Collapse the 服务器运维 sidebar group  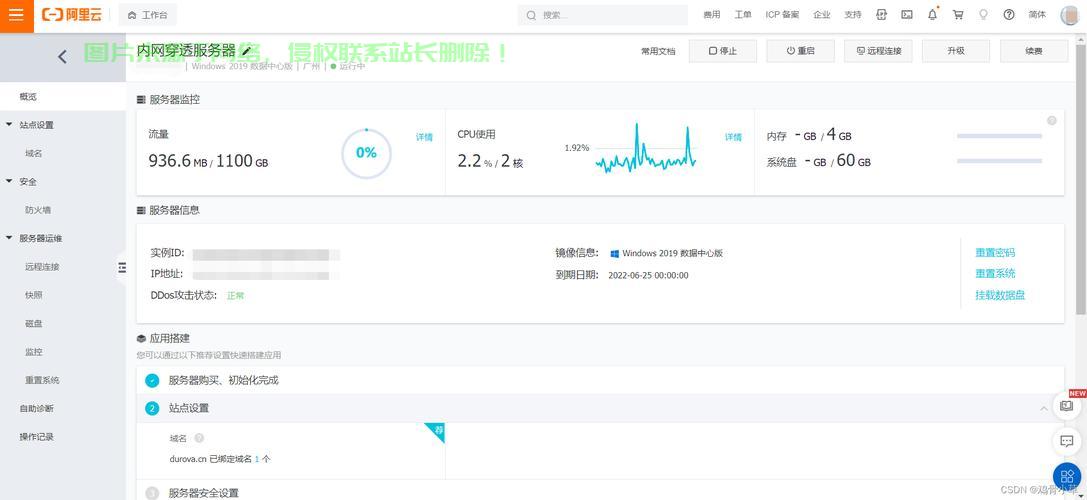(x=10, y=238)
